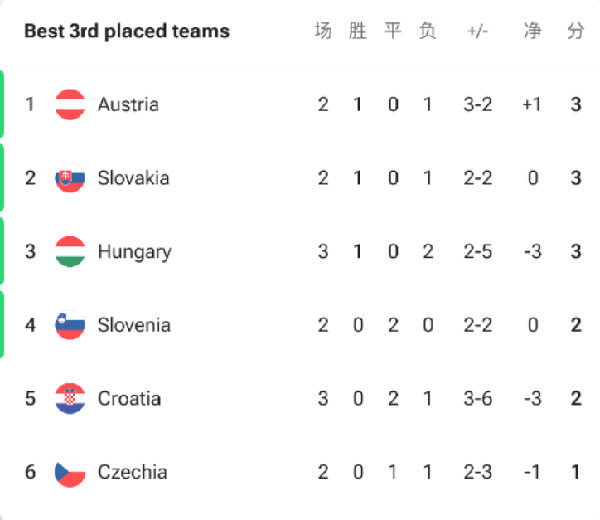Click the Slovenia flag icon
Image resolution: width=600 pixels, height=520 pixels.
[70, 325]
